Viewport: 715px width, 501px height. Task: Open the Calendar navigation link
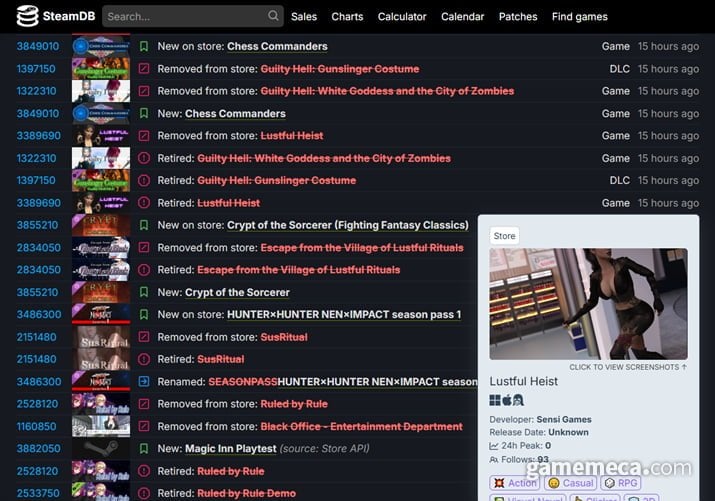pyautogui.click(x=462, y=16)
